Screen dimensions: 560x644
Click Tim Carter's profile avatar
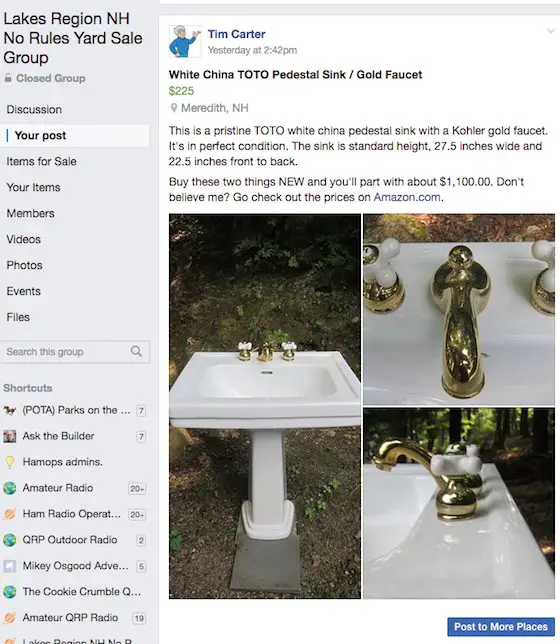coord(185,41)
